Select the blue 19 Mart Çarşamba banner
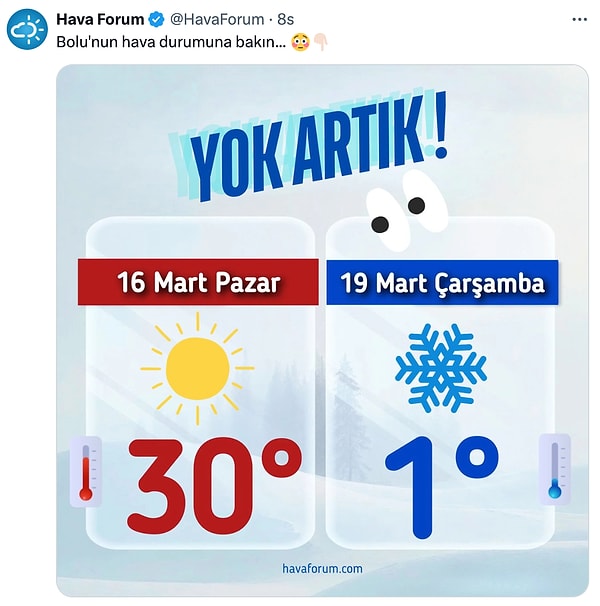Image resolution: width=600 pixels, height=606 pixels. [442, 283]
